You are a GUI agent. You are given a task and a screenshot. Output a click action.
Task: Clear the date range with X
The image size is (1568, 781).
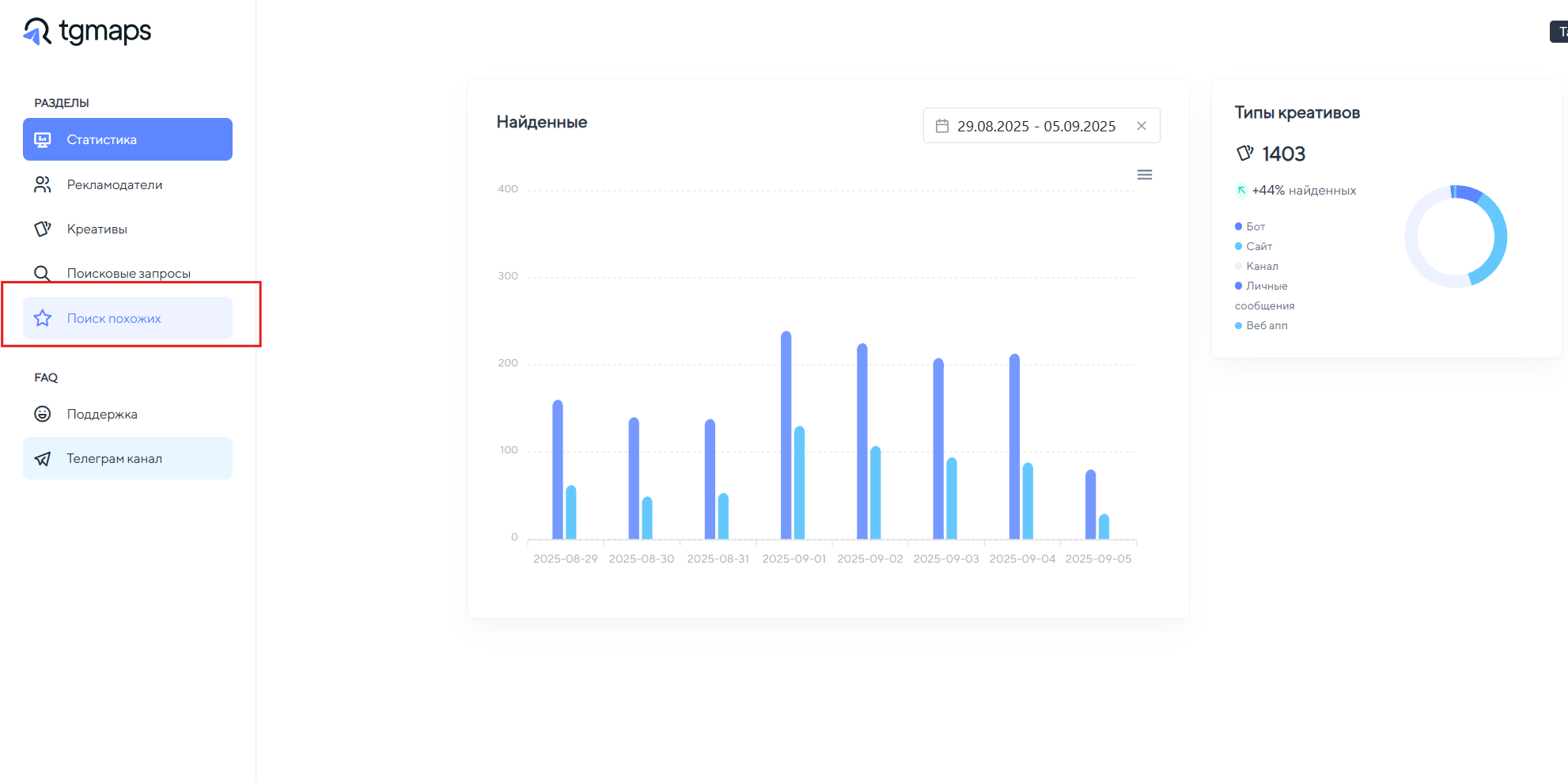pos(1141,126)
